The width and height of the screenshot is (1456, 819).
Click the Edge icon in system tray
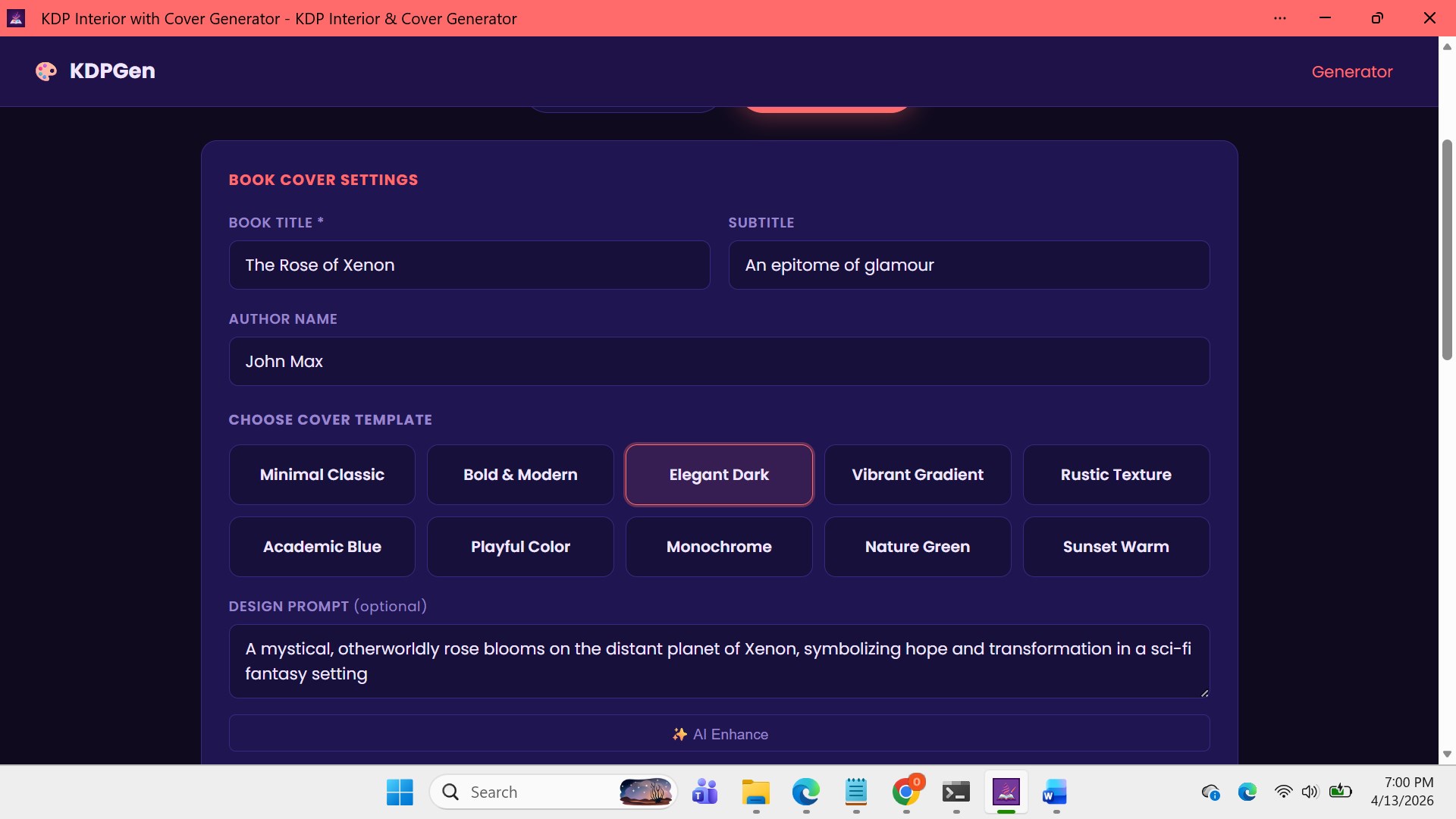point(1247,792)
